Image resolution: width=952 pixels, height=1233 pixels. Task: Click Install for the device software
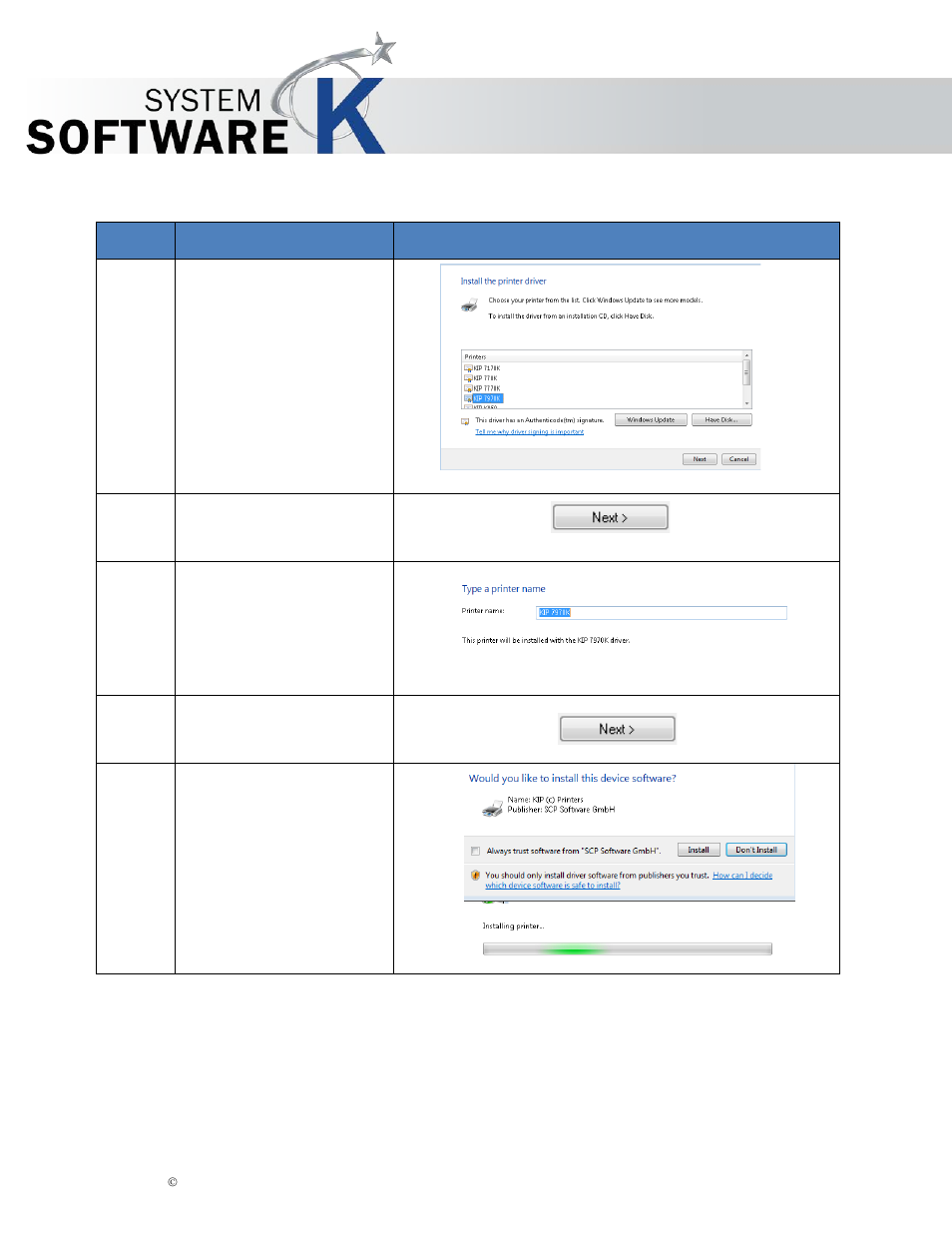coord(698,851)
